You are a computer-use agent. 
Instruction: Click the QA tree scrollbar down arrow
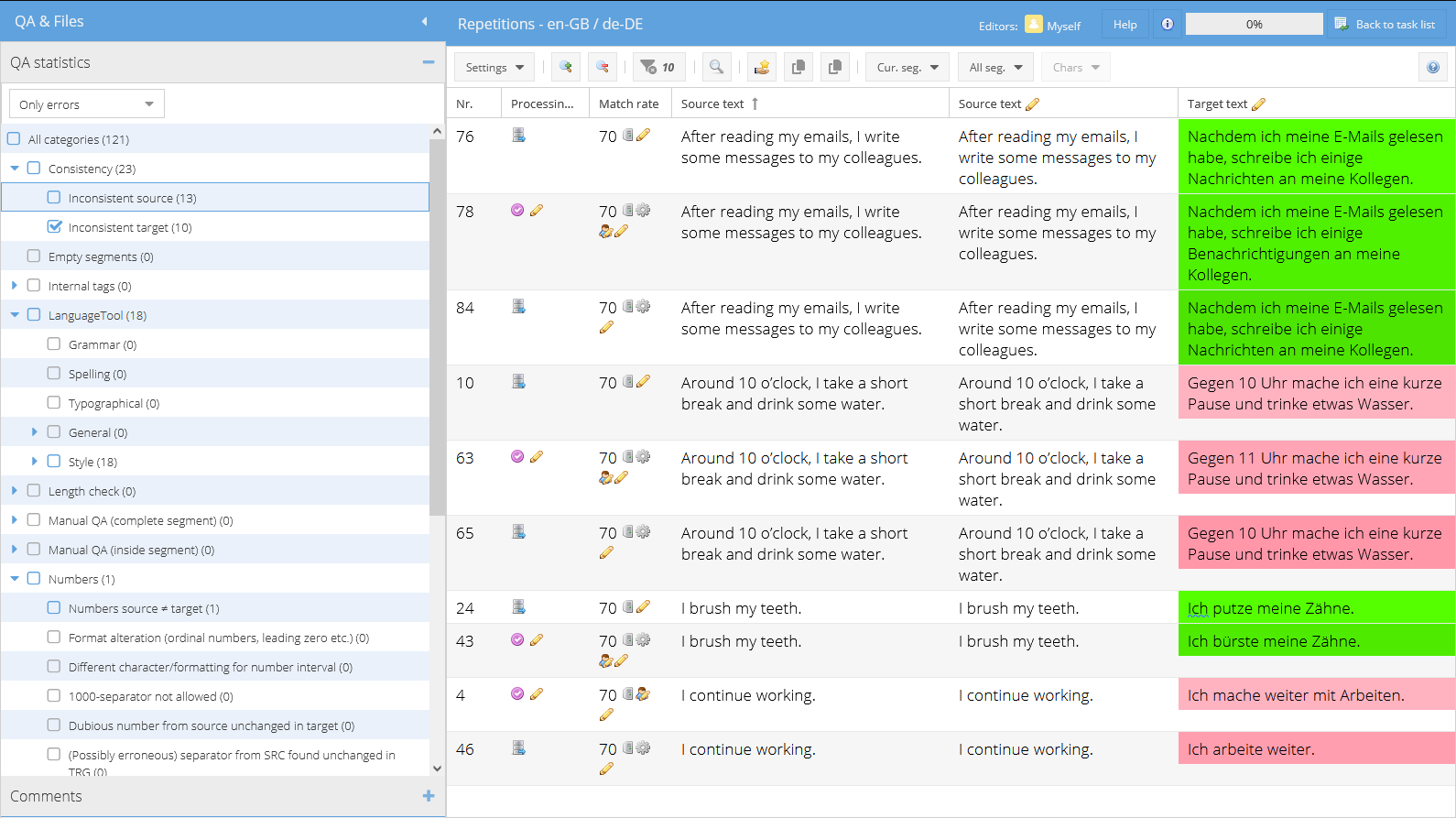click(x=437, y=768)
